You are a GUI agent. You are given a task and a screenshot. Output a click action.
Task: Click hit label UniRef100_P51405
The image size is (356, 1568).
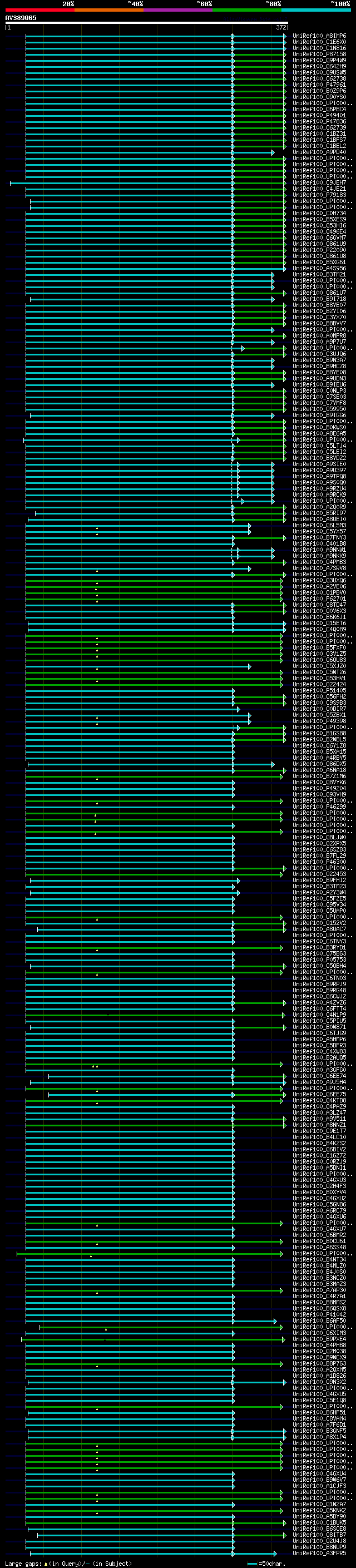coord(319,690)
